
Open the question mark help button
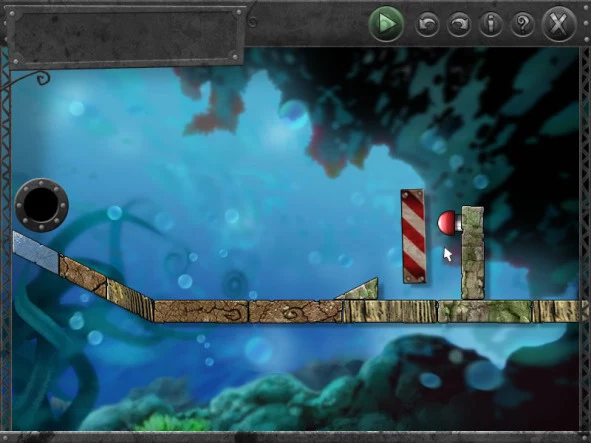point(522,25)
